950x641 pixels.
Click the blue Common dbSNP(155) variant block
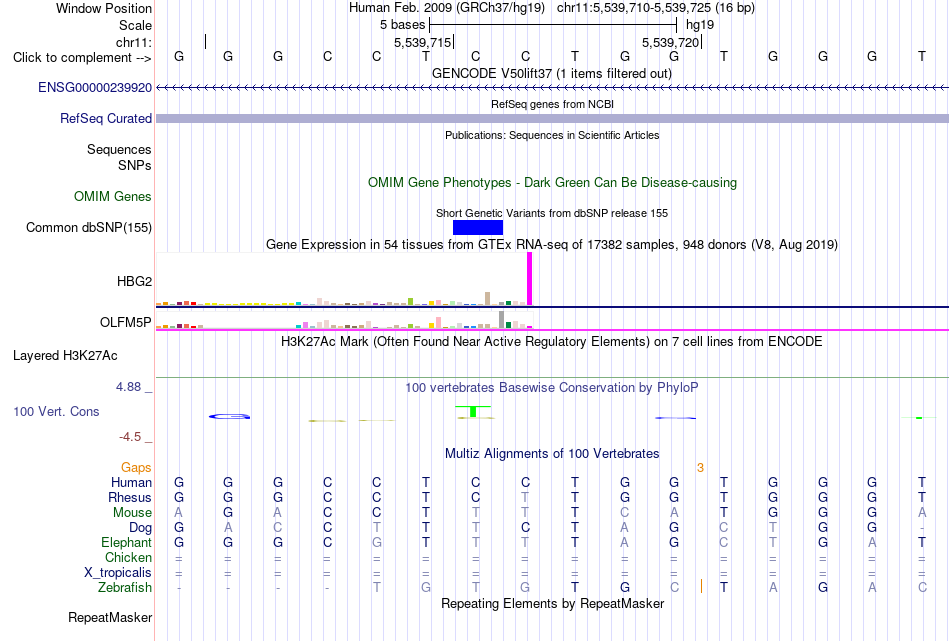[x=477, y=227]
